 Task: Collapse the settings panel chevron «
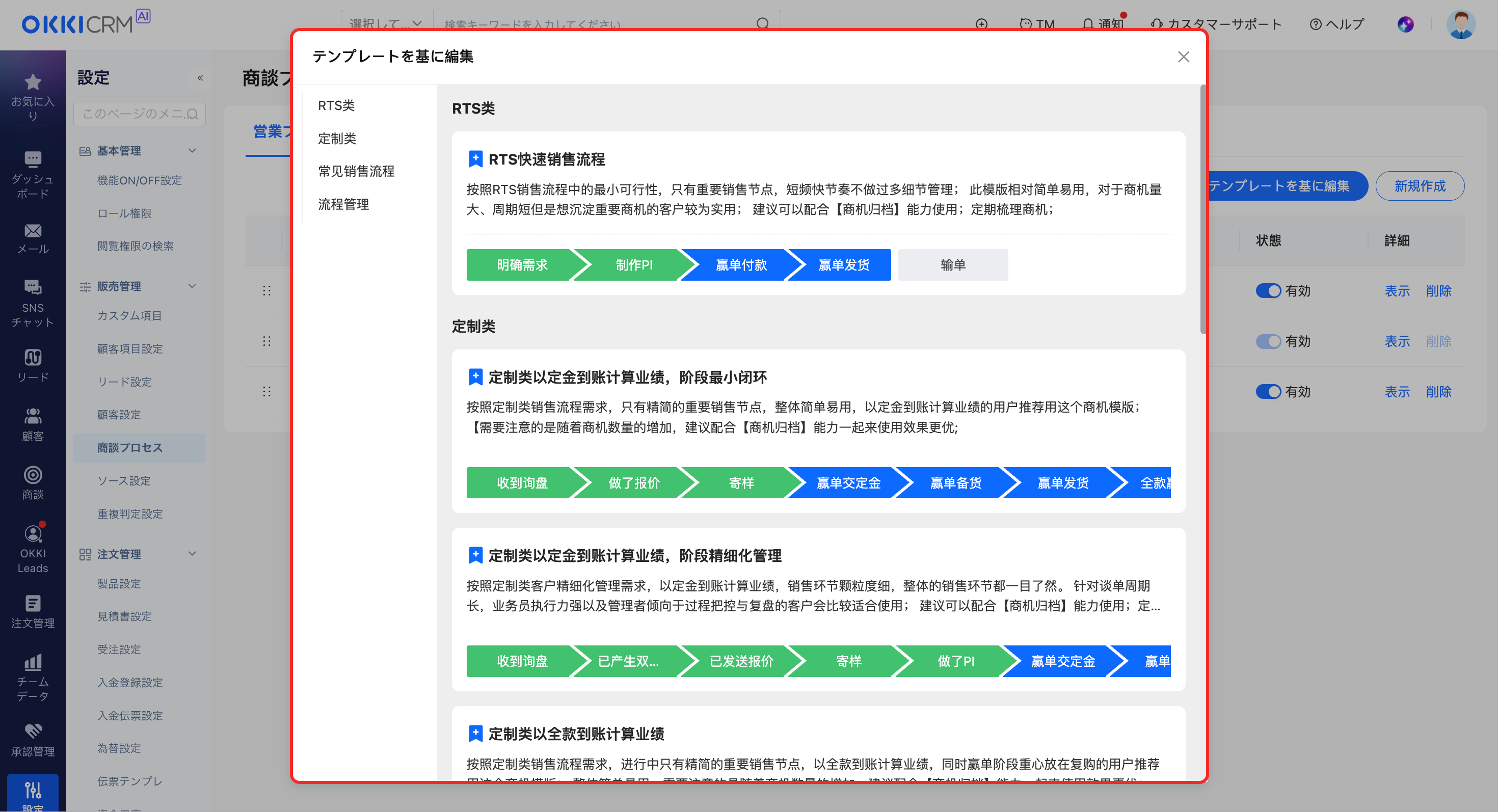(x=200, y=77)
